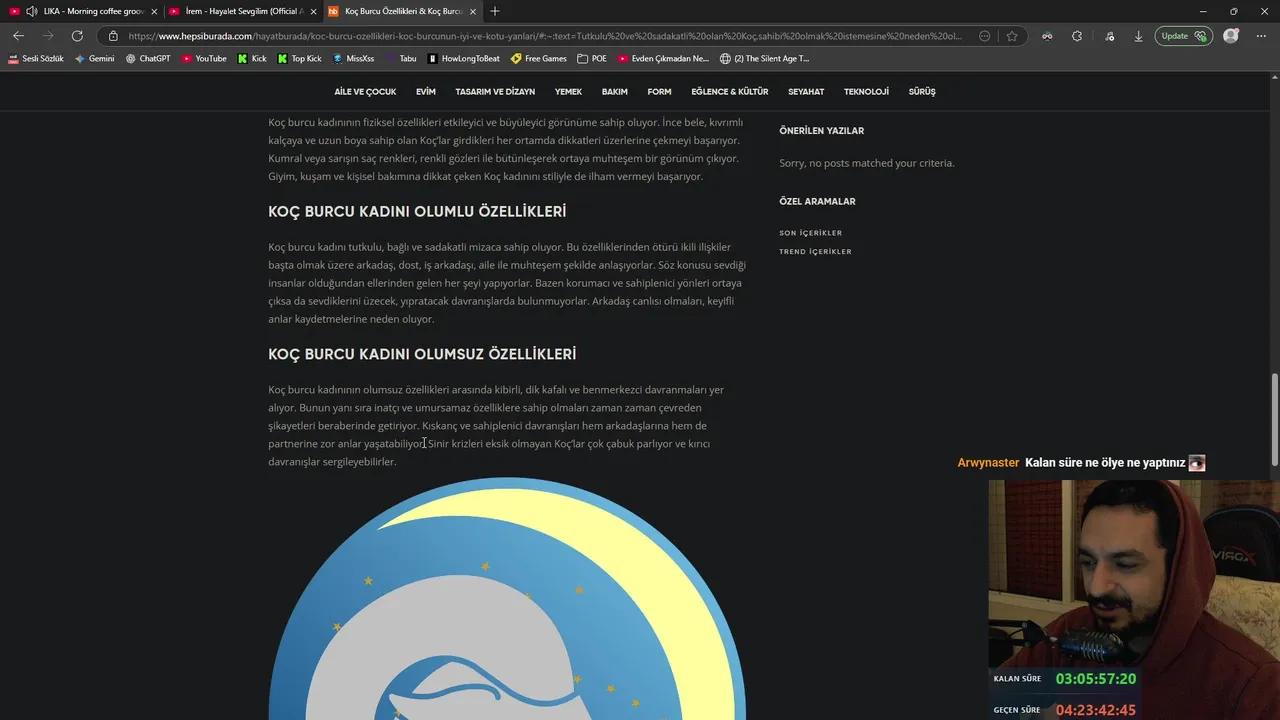Open the media control icon
This screenshot has width=1280, height=720.
coord(1110,36)
